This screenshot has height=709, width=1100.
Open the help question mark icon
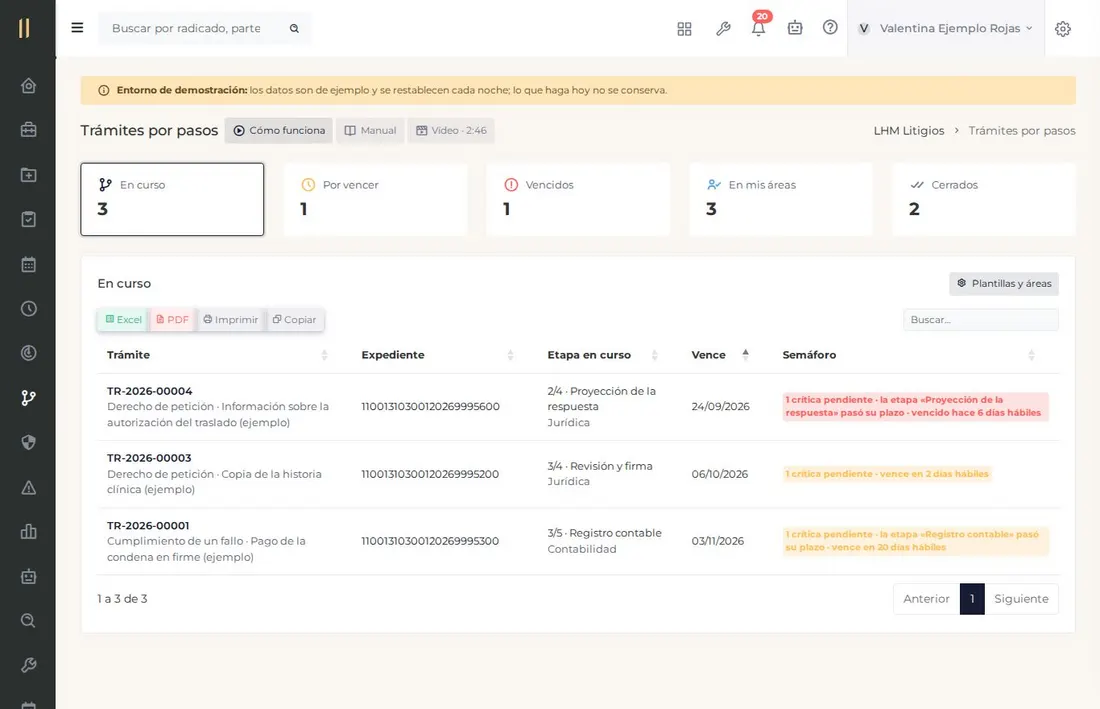point(830,27)
